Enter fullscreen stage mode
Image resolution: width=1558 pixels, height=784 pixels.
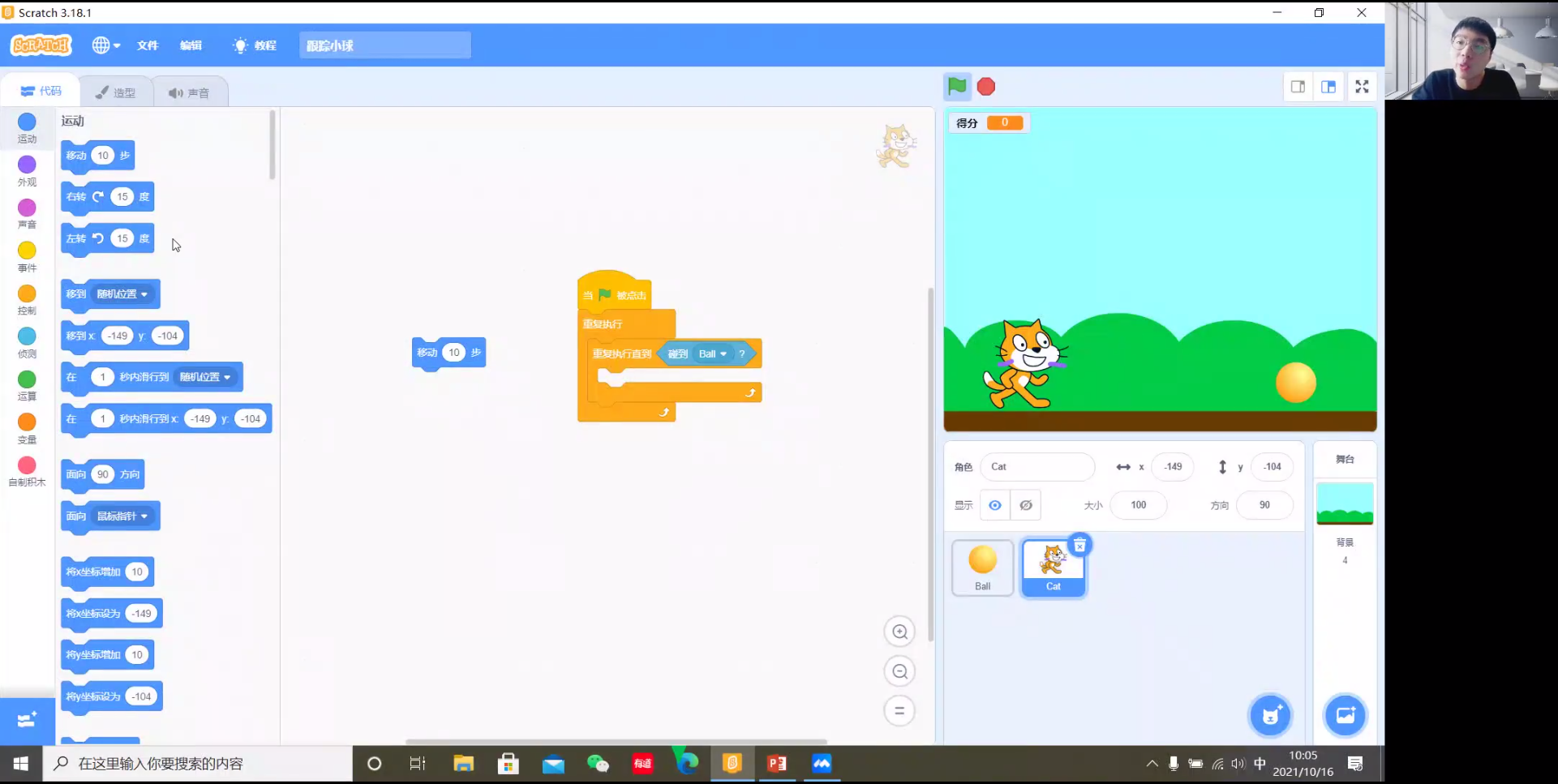[1362, 87]
